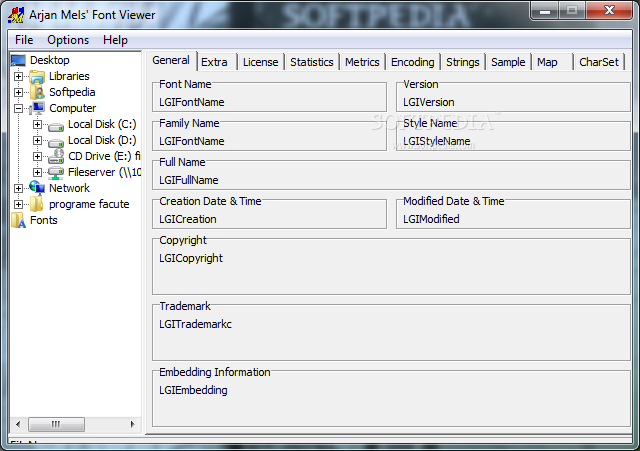
Task: Click the CD Drive (E:) disc icon
Action: tap(56, 156)
